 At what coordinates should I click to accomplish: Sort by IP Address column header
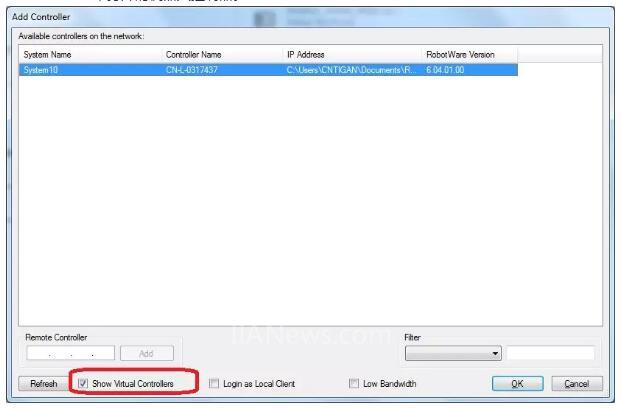(x=352, y=55)
